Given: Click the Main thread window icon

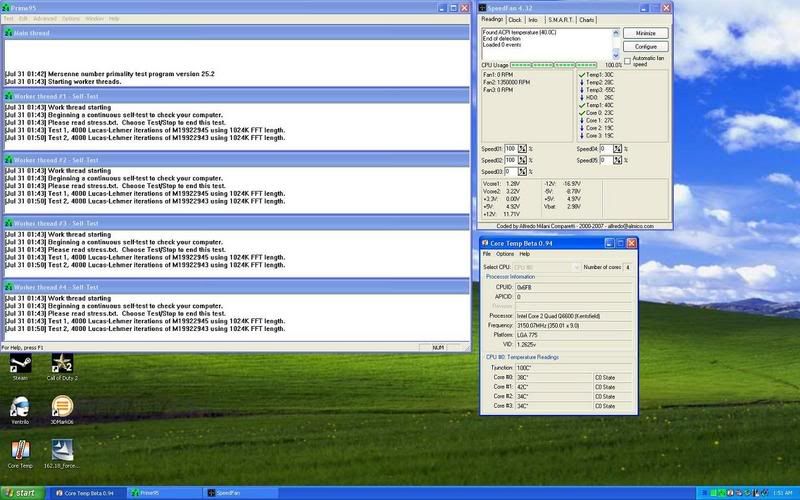Looking at the screenshot, I should click(8, 33).
